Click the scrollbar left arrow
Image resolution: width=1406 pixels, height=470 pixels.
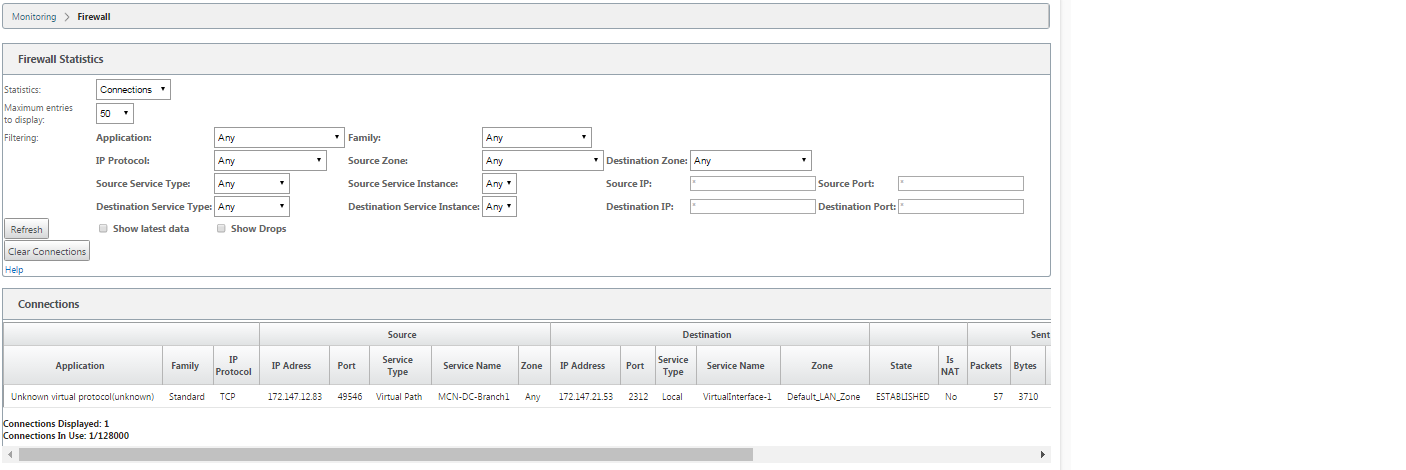tap(10, 454)
